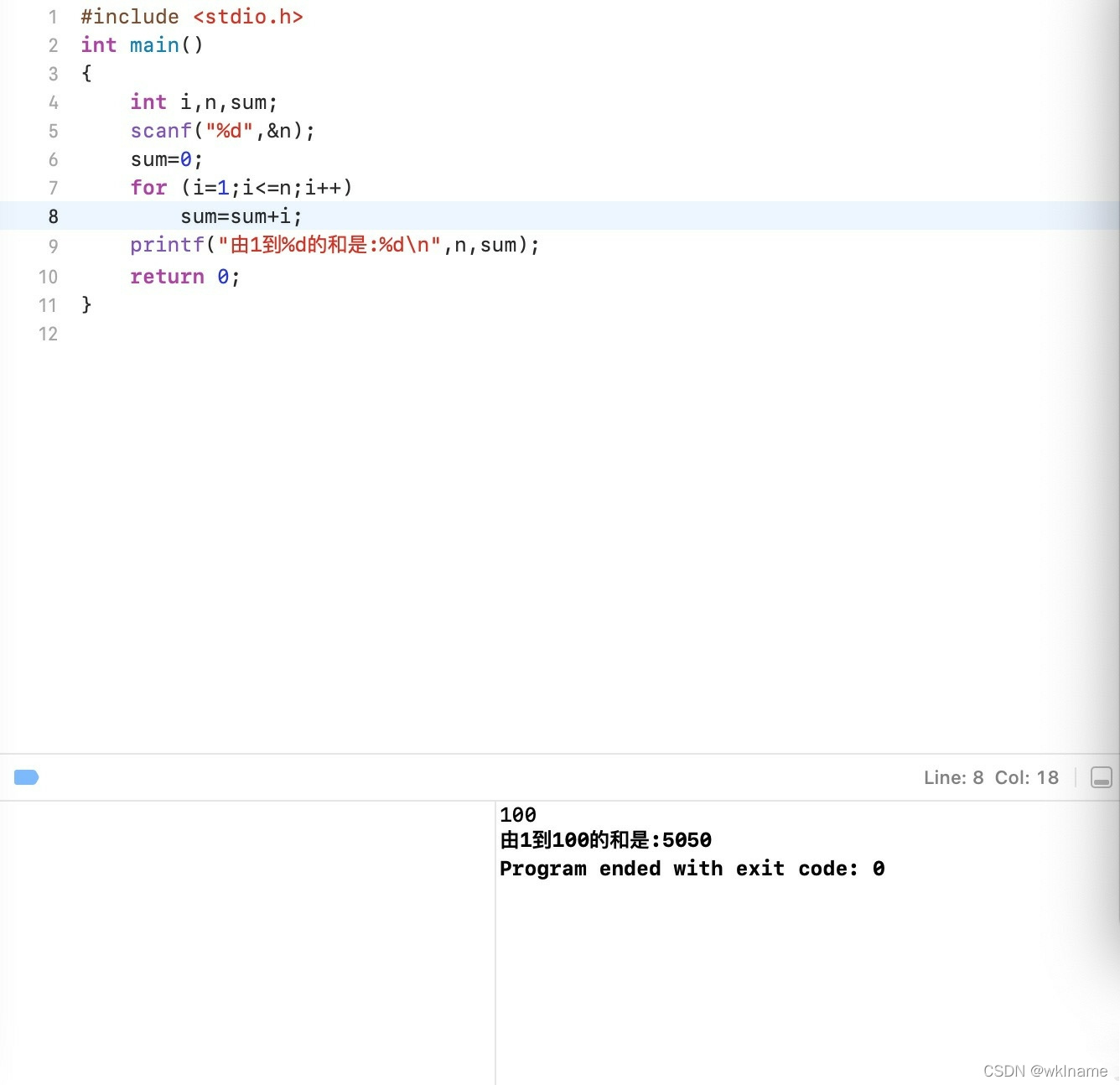The image size is (1120, 1085).
Task: Click 'Line: 8 Col: 18' status indicator
Action: click(x=991, y=777)
